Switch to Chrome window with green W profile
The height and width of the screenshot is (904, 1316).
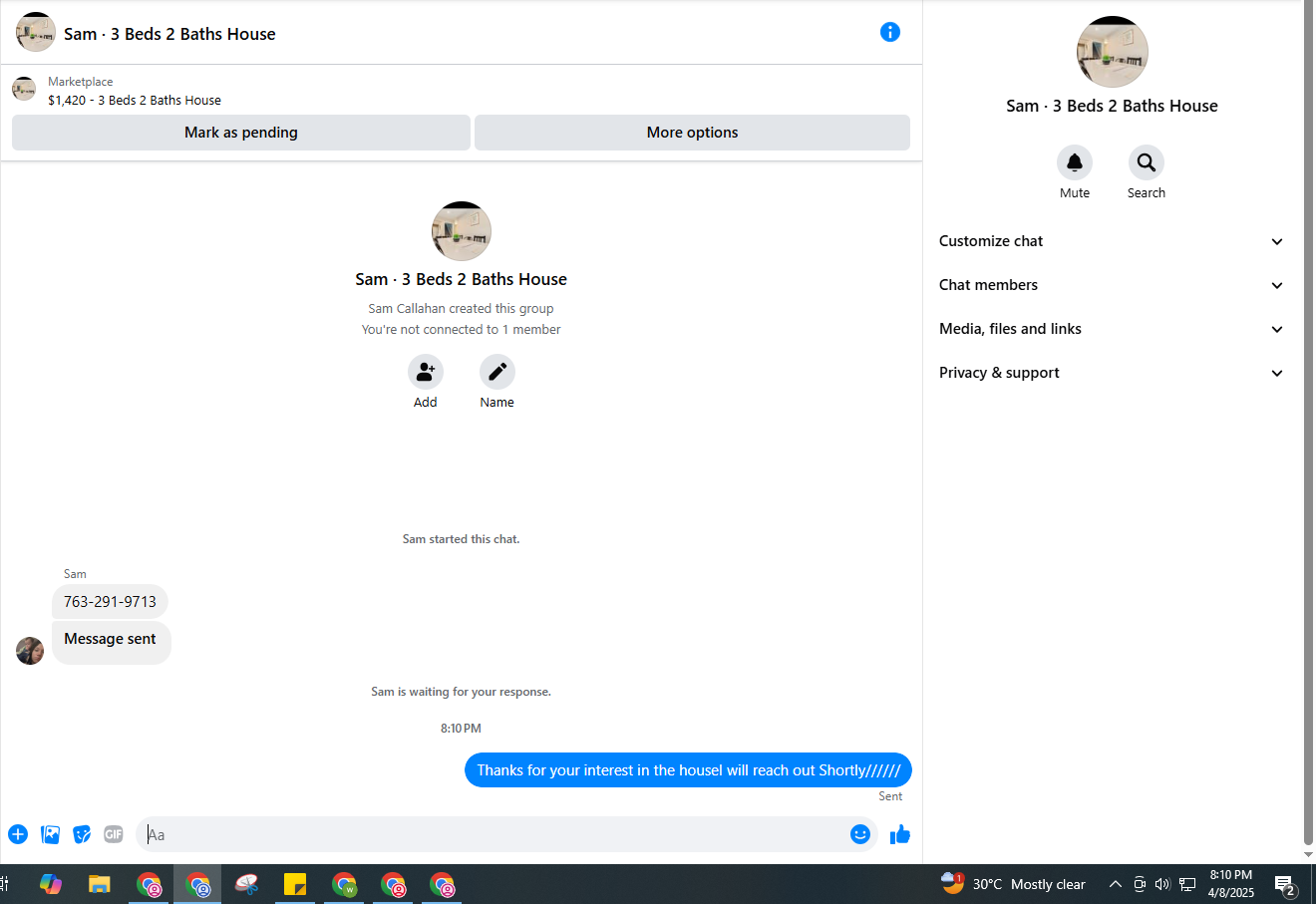344,884
